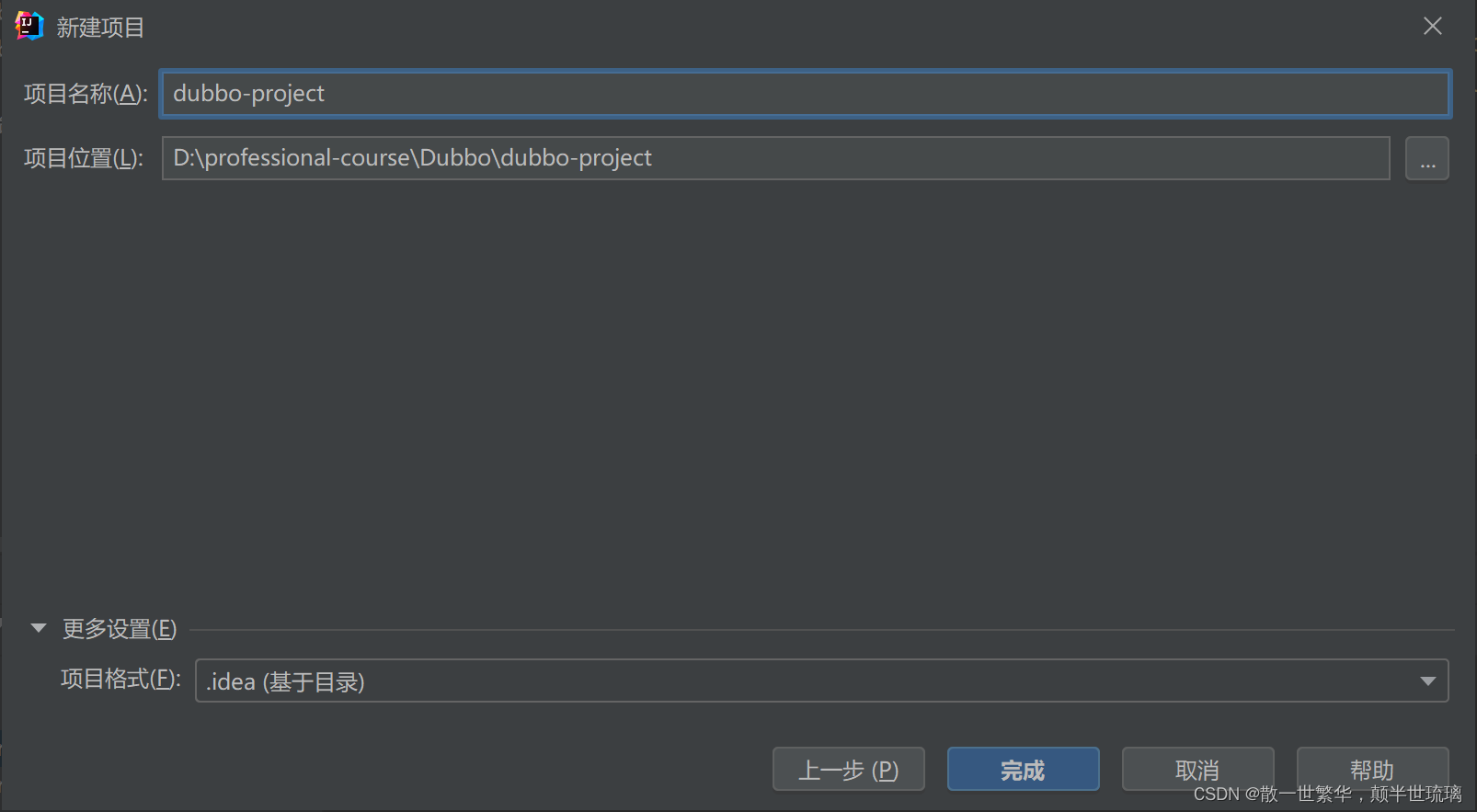Image resolution: width=1477 pixels, height=812 pixels.
Task: Click the 项目位置(L) label
Action: pyautogui.click(x=84, y=158)
